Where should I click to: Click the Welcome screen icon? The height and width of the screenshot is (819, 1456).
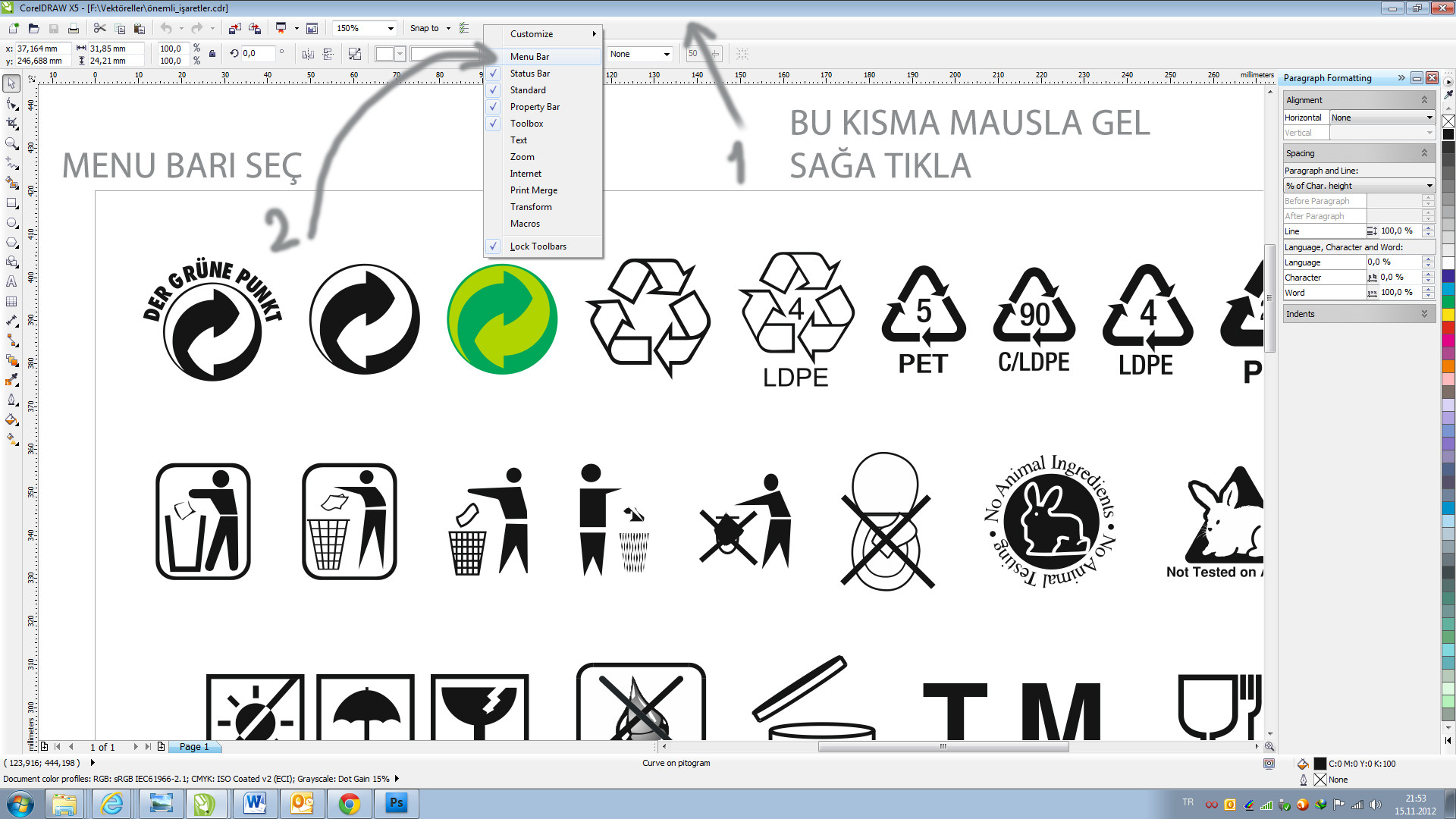[x=312, y=28]
